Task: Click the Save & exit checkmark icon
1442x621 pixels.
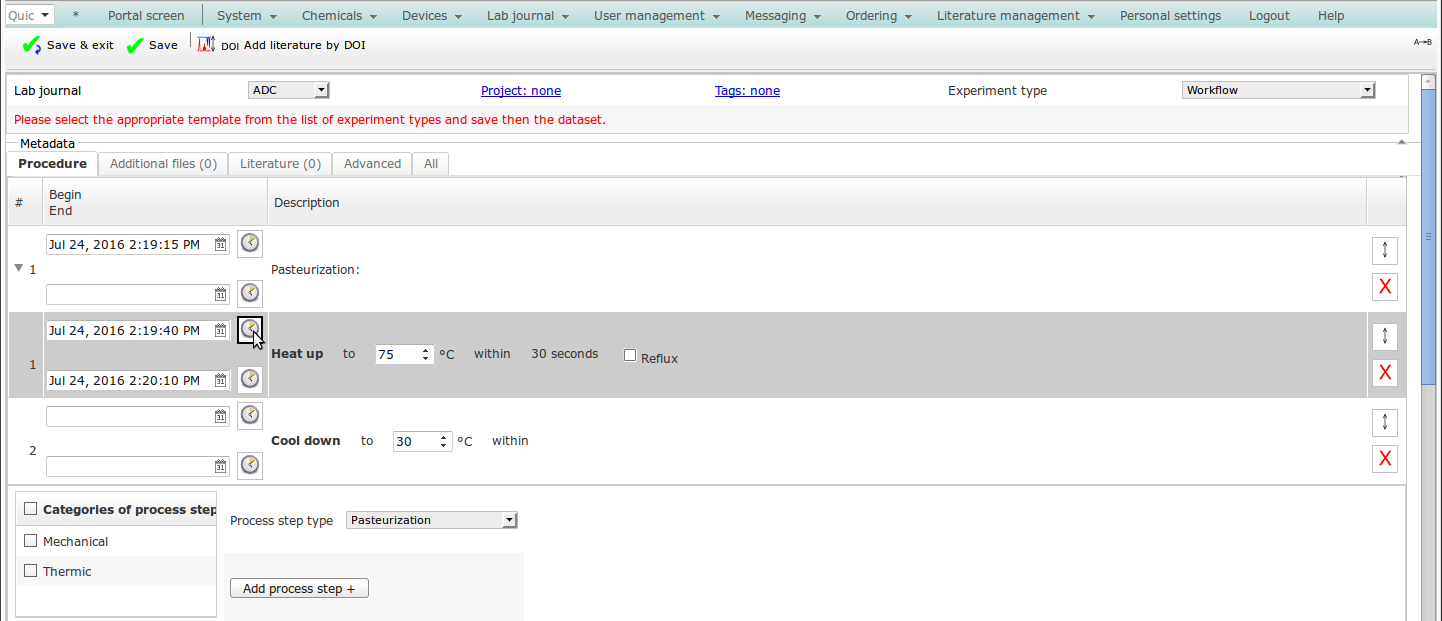Action: point(31,45)
